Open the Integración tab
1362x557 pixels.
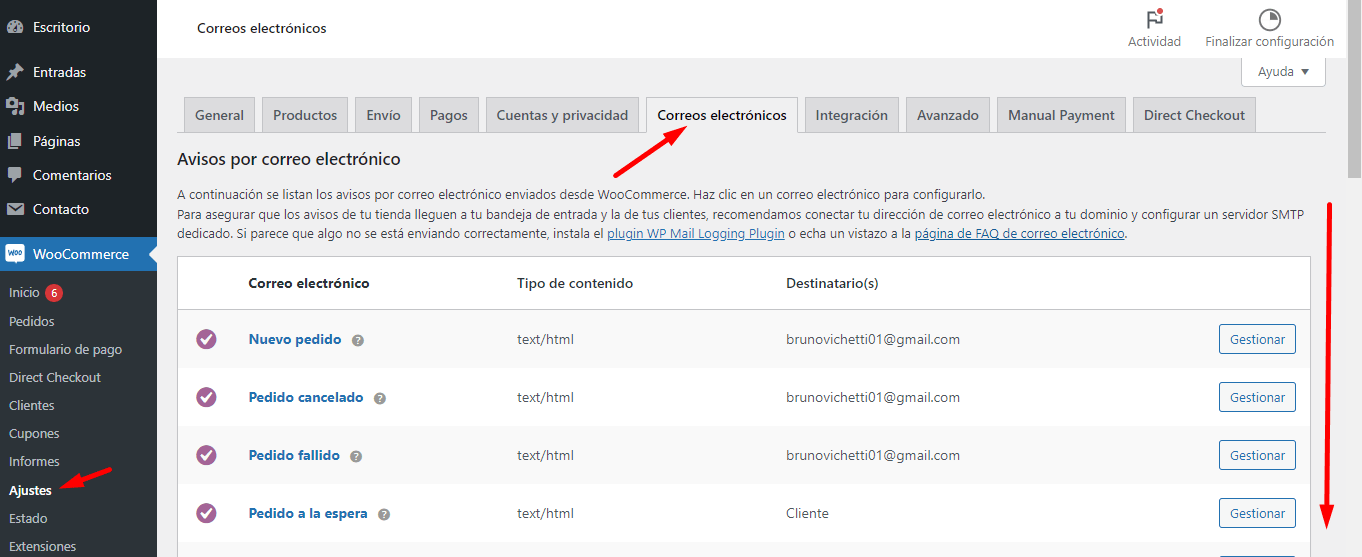[x=852, y=115]
